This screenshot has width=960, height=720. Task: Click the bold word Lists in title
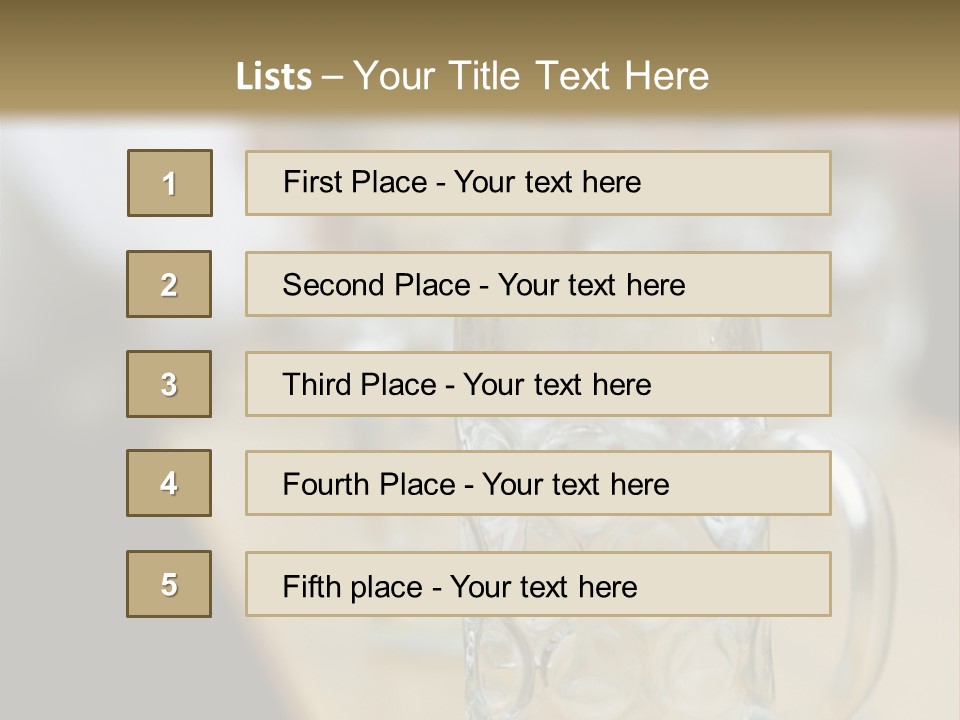coord(274,77)
